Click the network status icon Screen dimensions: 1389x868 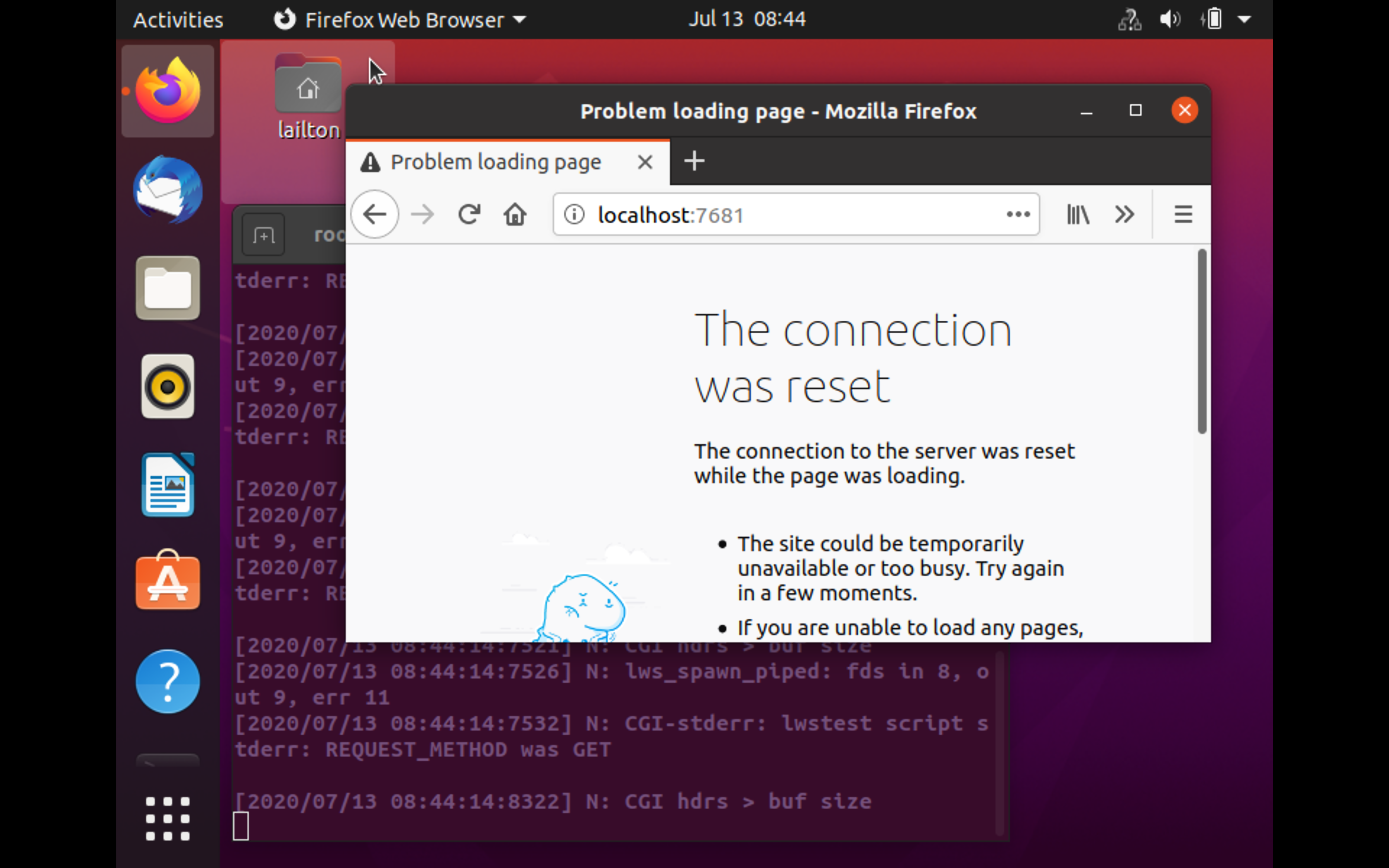click(x=1129, y=19)
